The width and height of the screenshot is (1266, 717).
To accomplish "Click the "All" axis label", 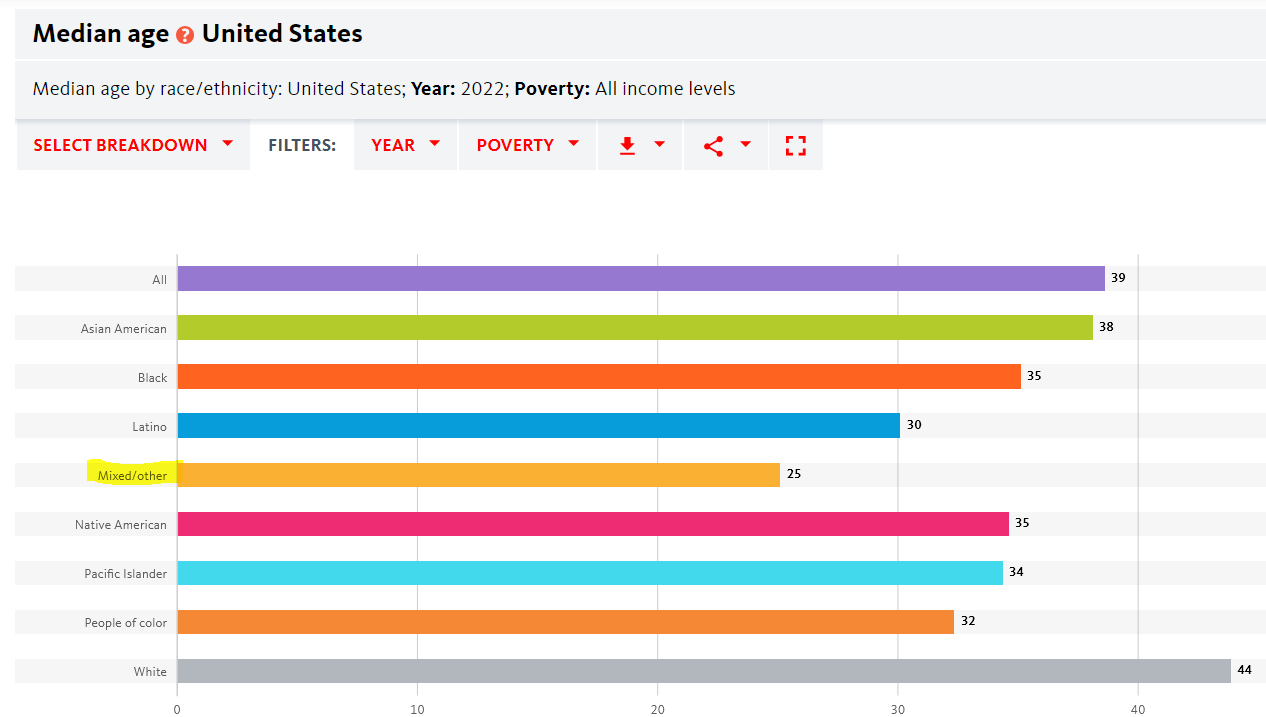I will (x=160, y=280).
